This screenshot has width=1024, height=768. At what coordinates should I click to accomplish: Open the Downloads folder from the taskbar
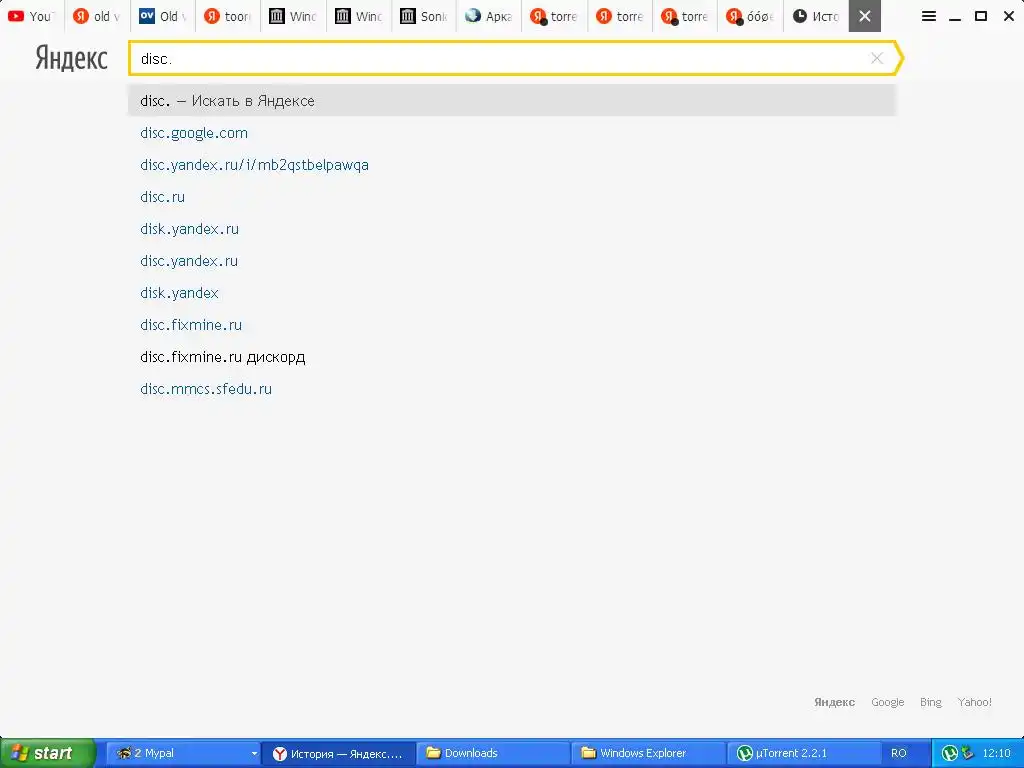493,753
